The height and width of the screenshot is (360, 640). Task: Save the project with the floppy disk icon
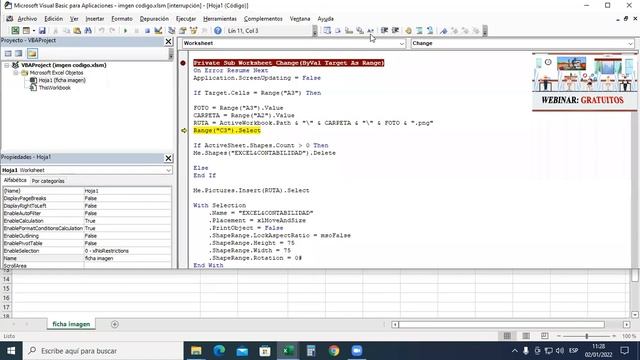42,31
